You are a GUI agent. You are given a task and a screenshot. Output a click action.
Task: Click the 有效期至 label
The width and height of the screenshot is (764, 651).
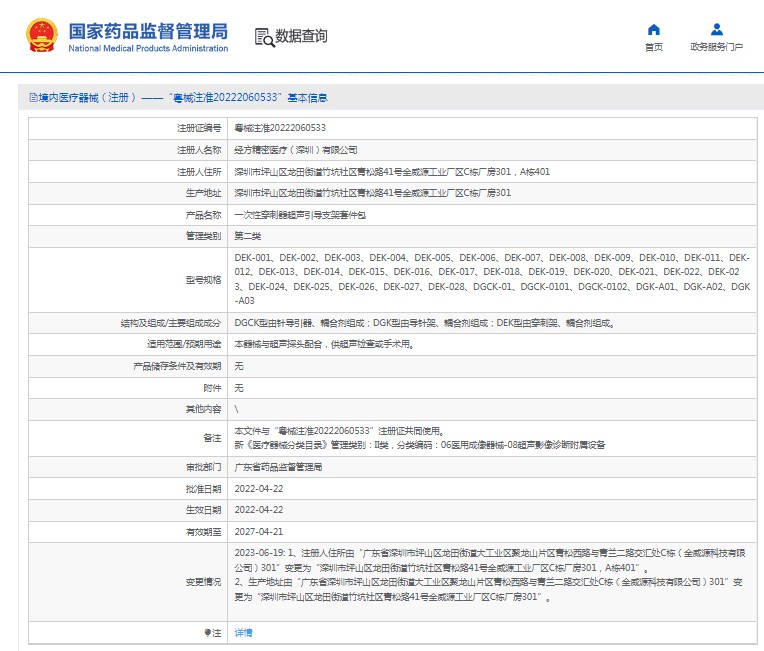203,532
